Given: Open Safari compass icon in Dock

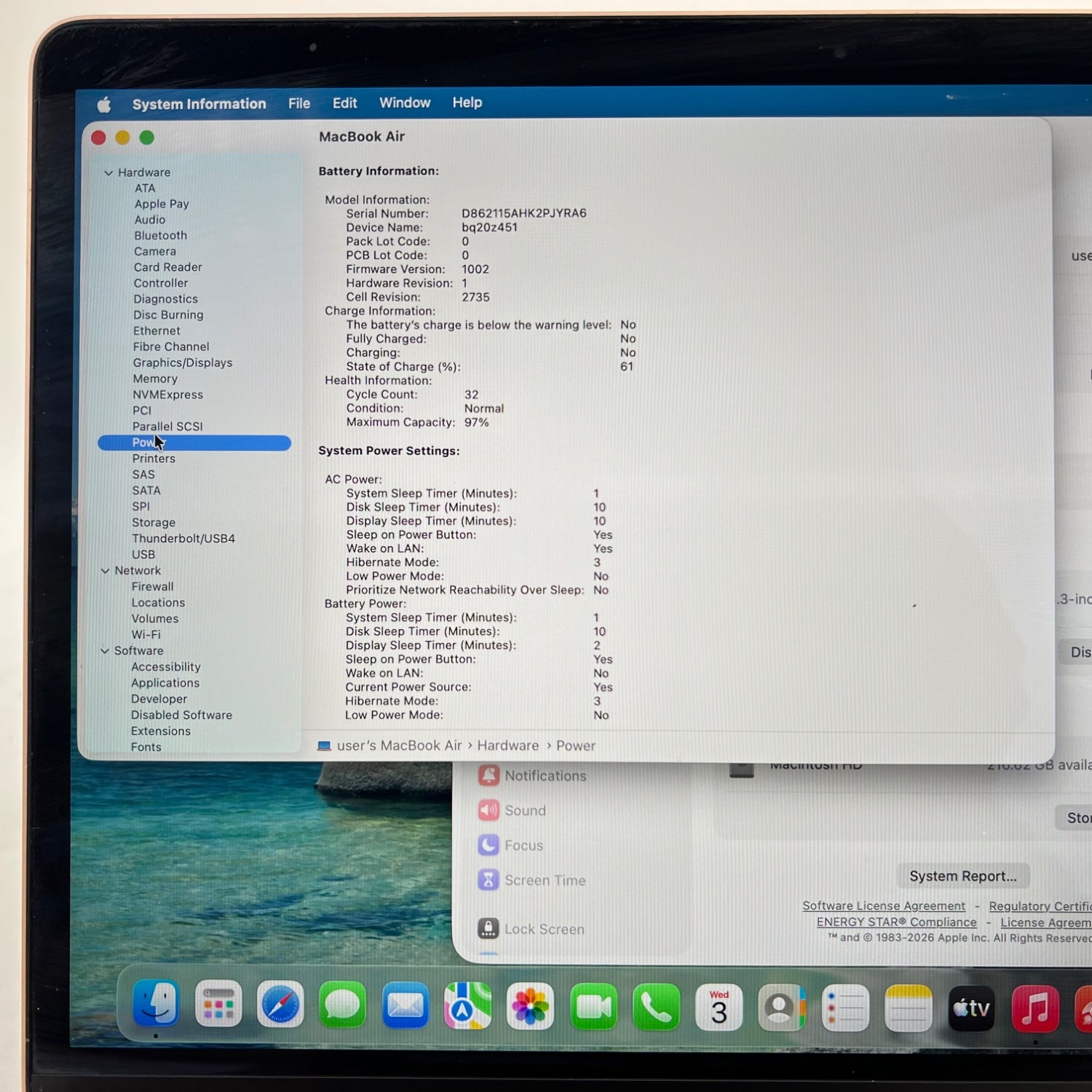Looking at the screenshot, I should point(280,1005).
